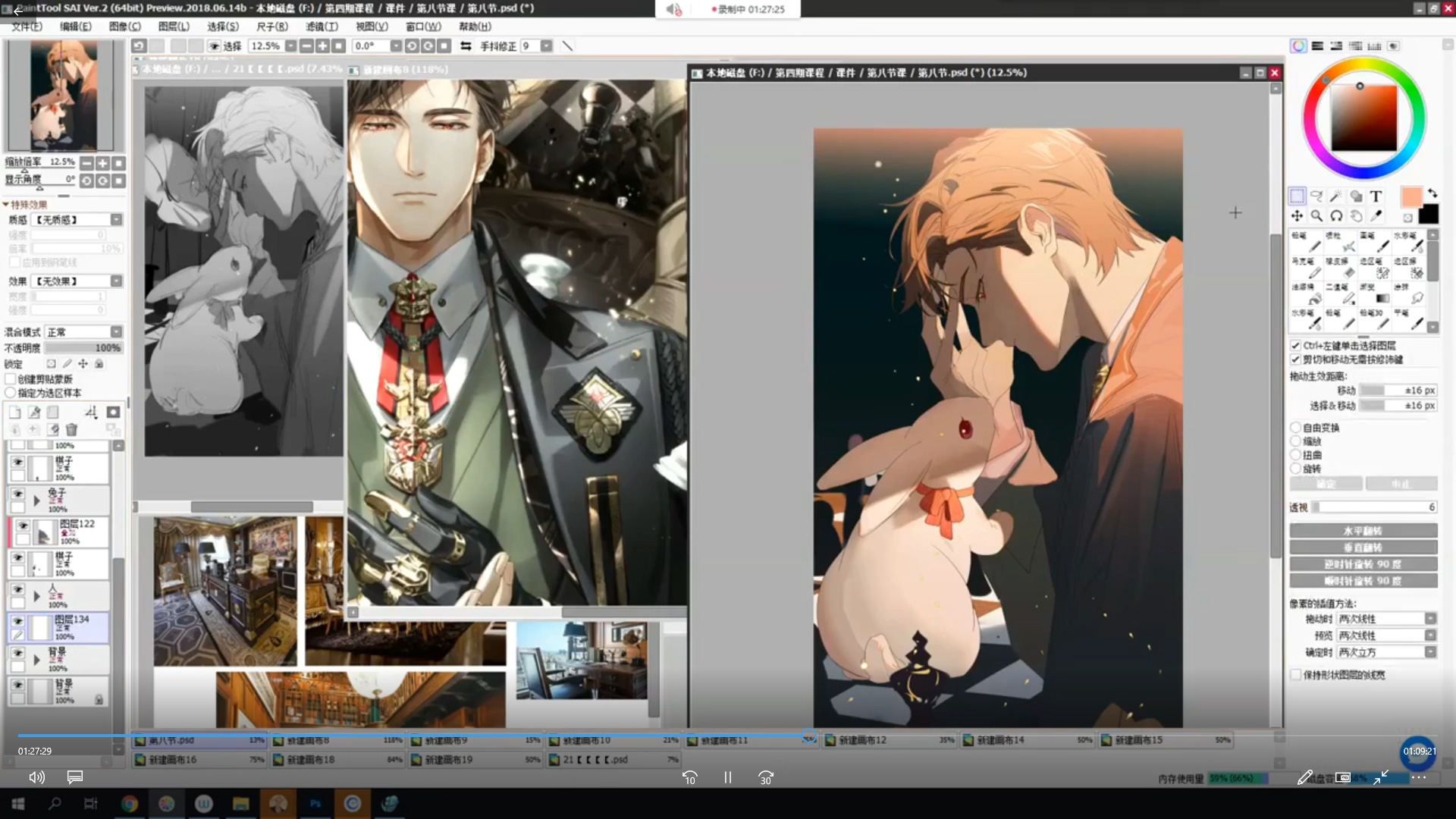Hide the 兔子 layer group via eye icon
Viewport: 1456px width, 819px height.
point(17,494)
